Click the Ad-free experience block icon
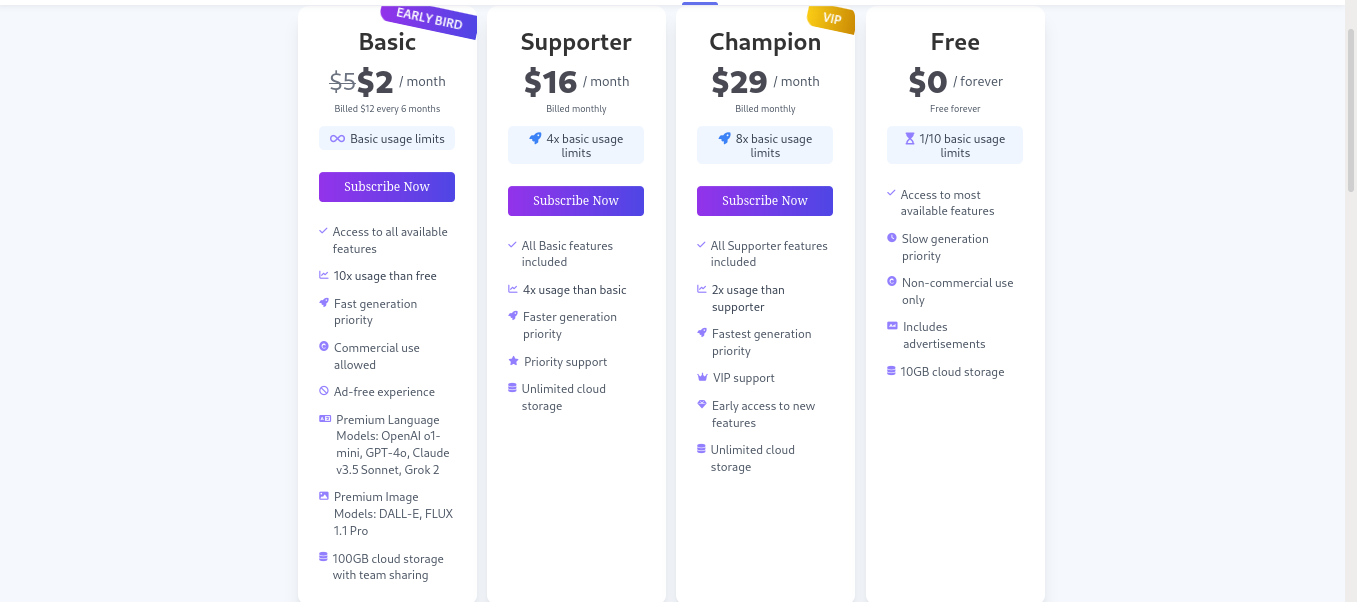The image size is (1357, 602). click(x=324, y=392)
